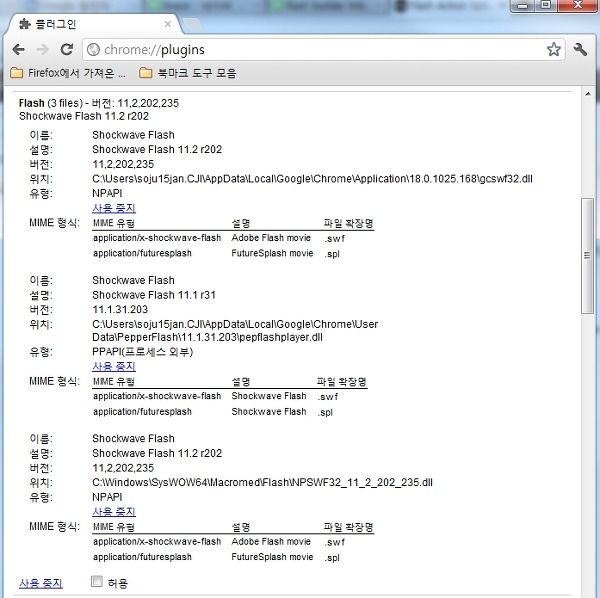Image resolution: width=600 pixels, height=598 pixels.
Task: Click the NPSWF32_11_2_202_235.dll path text
Action: click(x=262, y=482)
